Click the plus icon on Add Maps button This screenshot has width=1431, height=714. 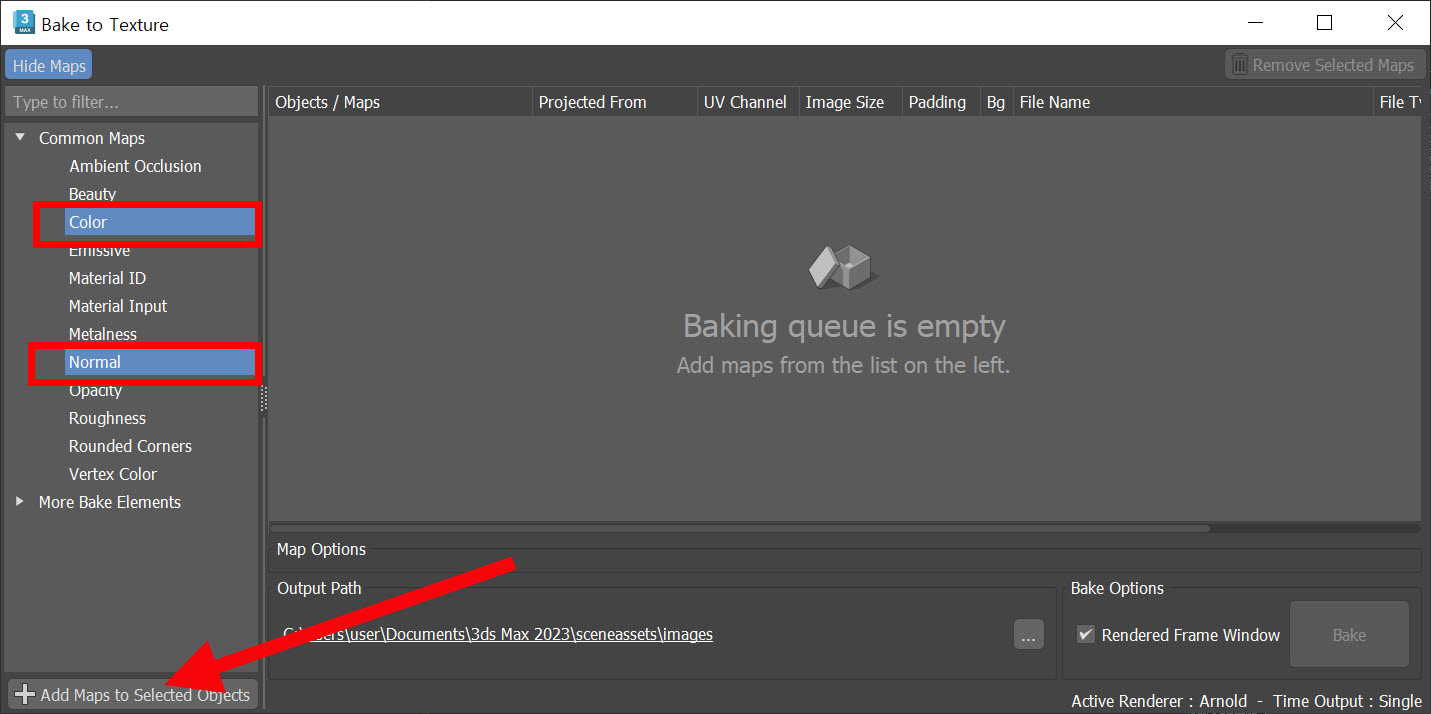click(x=25, y=695)
